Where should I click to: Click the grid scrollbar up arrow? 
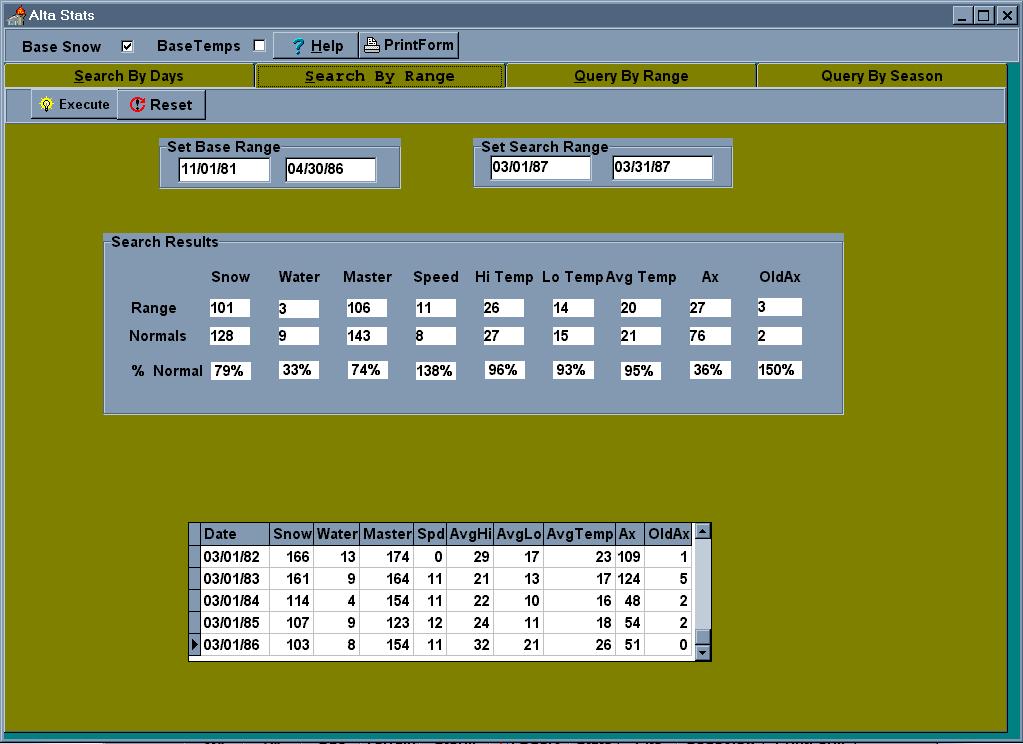pyautogui.click(x=703, y=531)
